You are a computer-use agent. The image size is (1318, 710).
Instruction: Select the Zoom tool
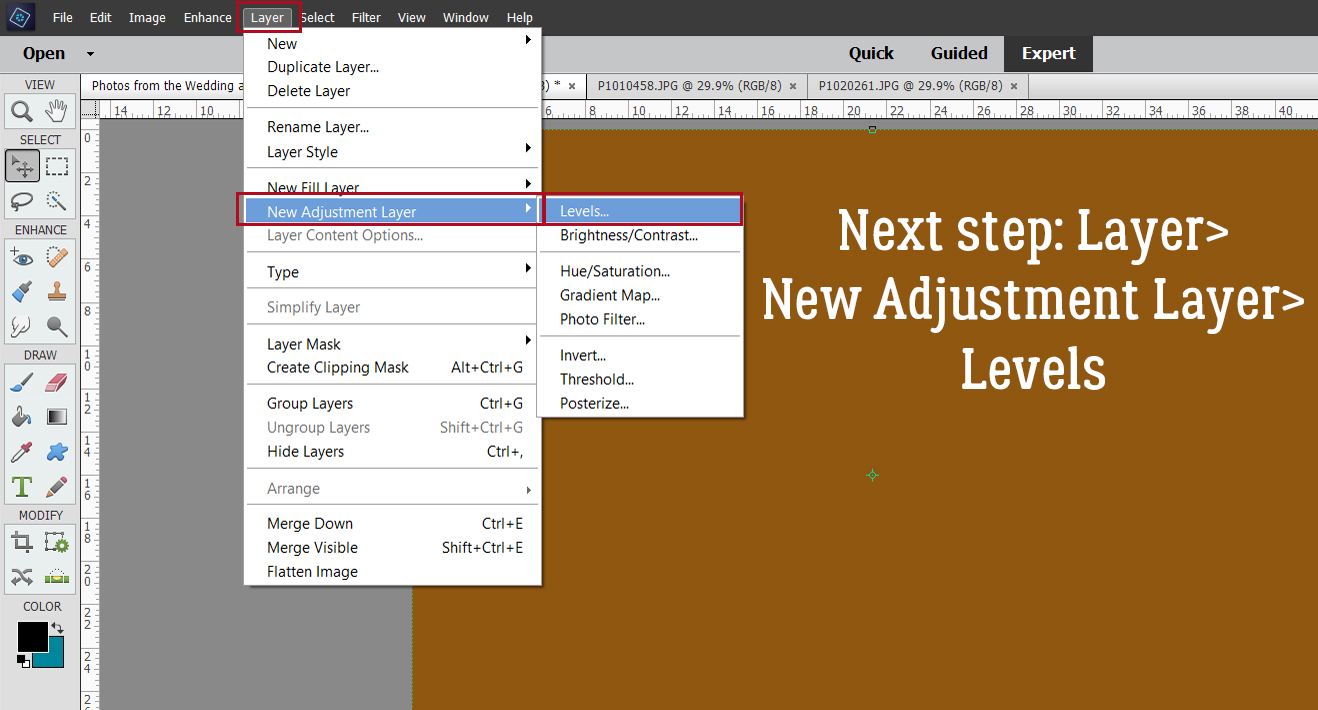pyautogui.click(x=22, y=112)
